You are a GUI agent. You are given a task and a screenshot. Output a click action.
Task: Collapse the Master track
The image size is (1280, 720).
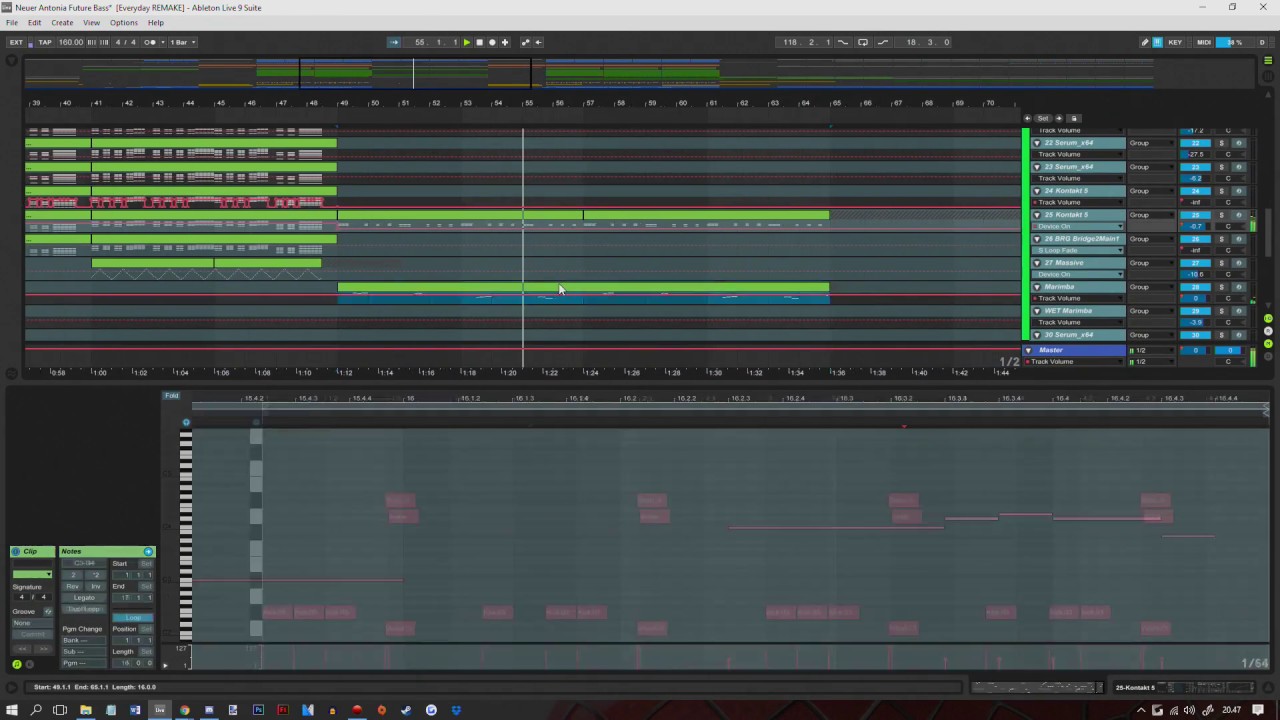coord(1029,350)
